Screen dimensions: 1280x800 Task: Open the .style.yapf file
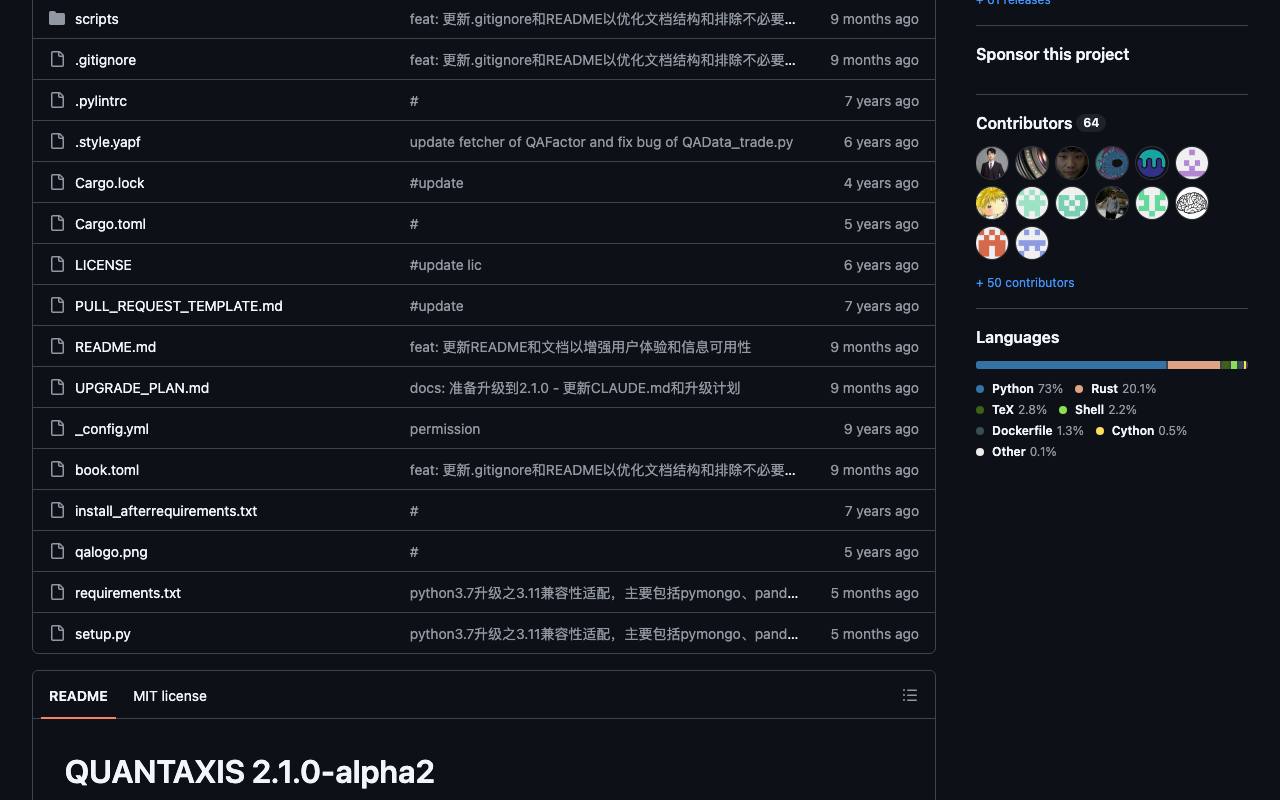[108, 142]
